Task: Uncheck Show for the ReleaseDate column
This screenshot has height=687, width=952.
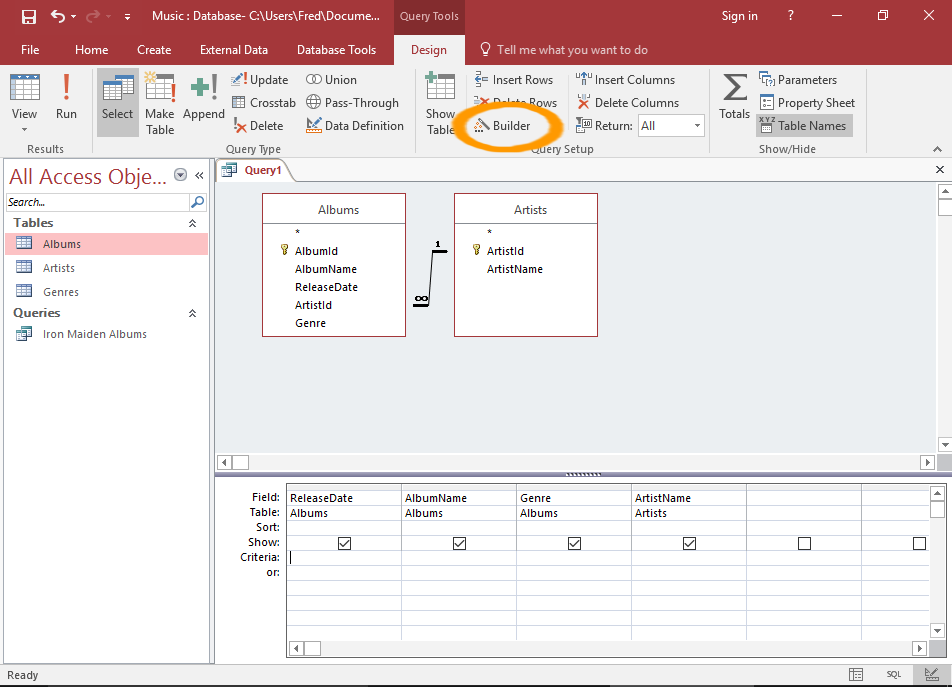Action: (344, 543)
